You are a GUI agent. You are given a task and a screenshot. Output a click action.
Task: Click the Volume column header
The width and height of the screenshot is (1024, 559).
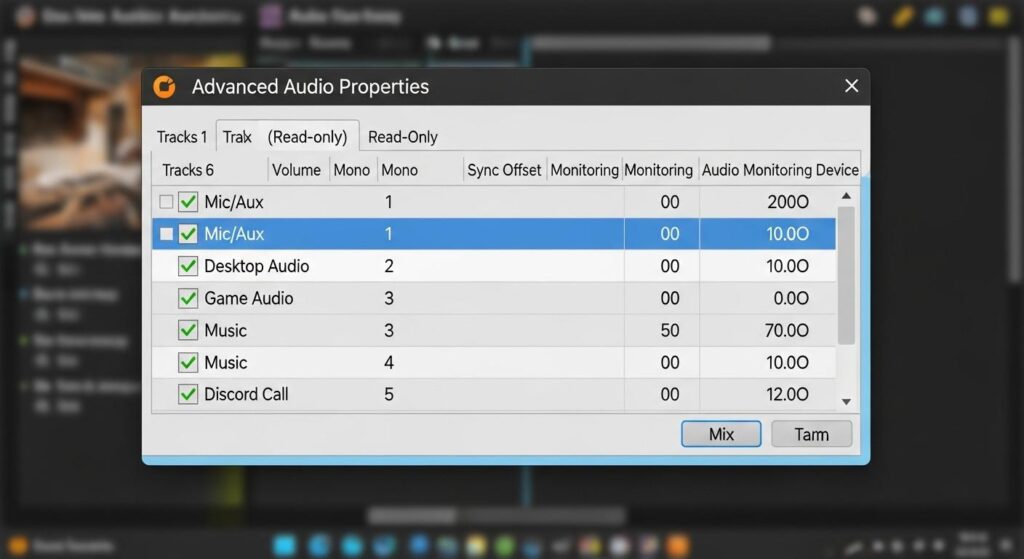click(x=296, y=170)
